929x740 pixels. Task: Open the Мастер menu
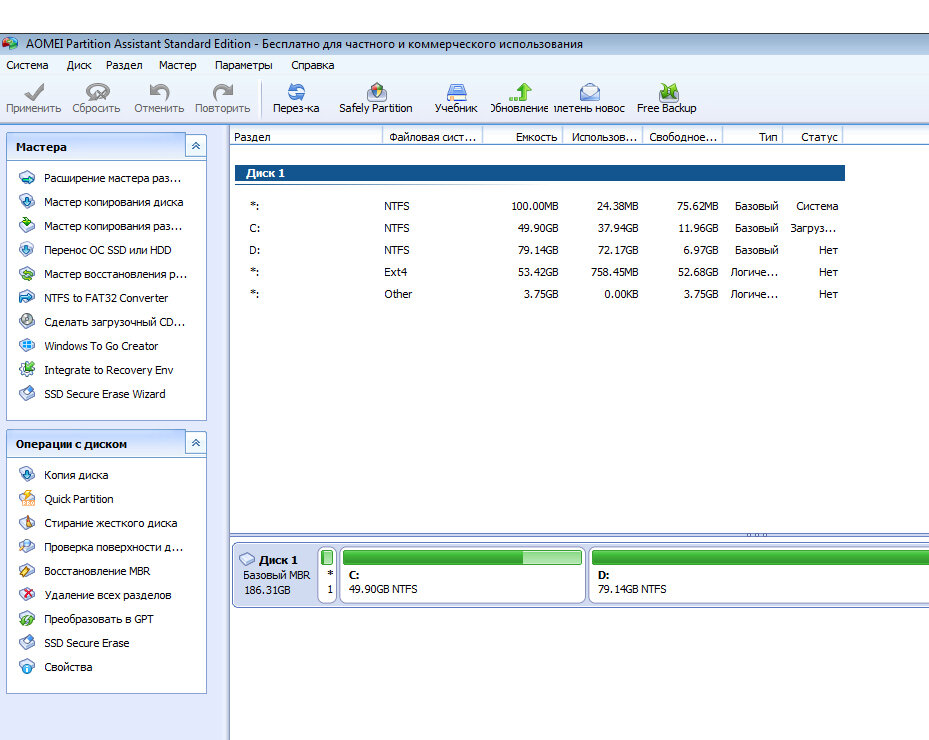(178, 65)
